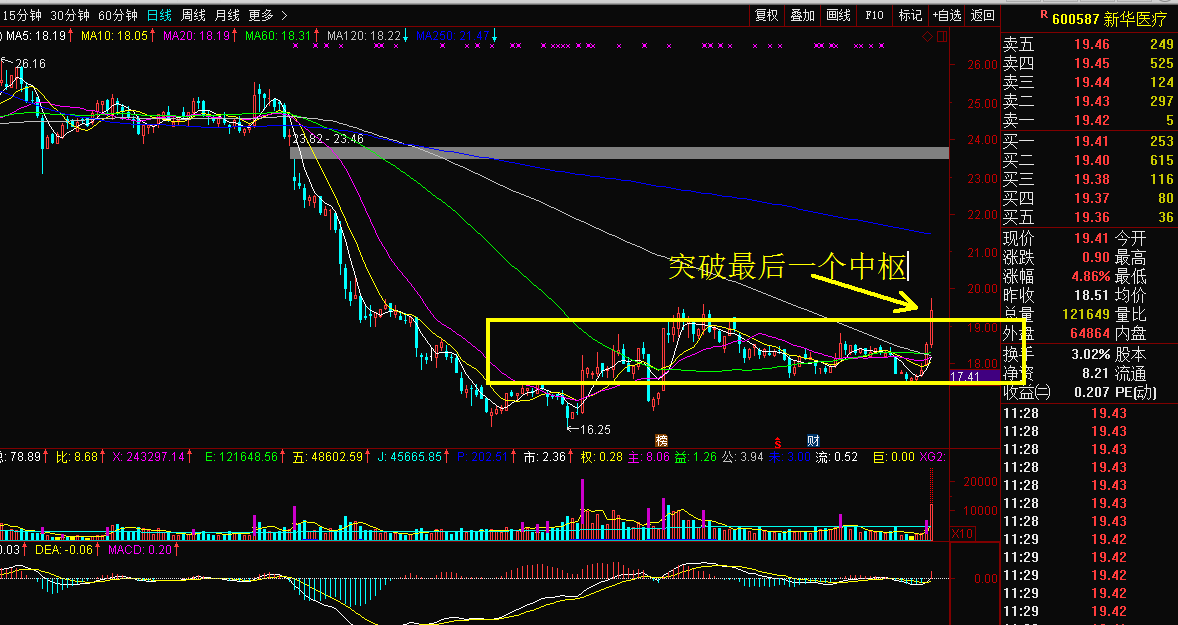Screen dimensions: 1178x625
Task: Click the red S marker below the candles
Action: pyautogui.click(x=778, y=440)
